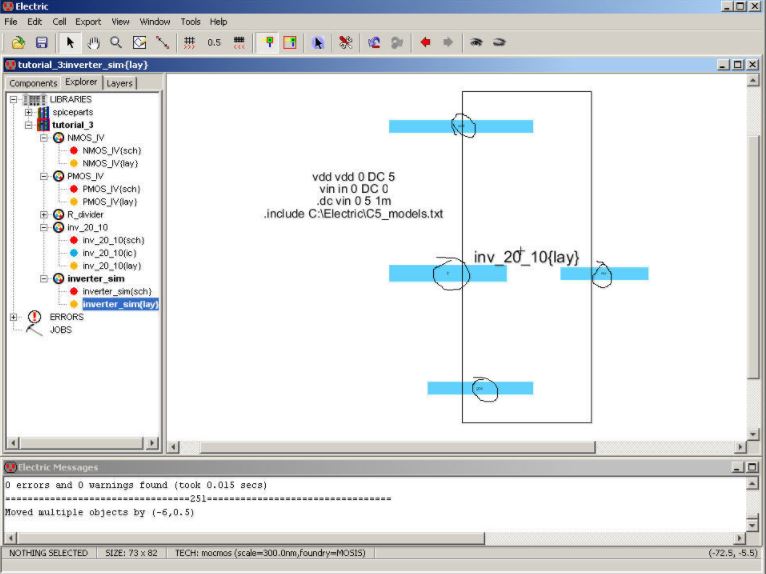
Task: Expand the R_divider cell group
Action: coord(44,214)
